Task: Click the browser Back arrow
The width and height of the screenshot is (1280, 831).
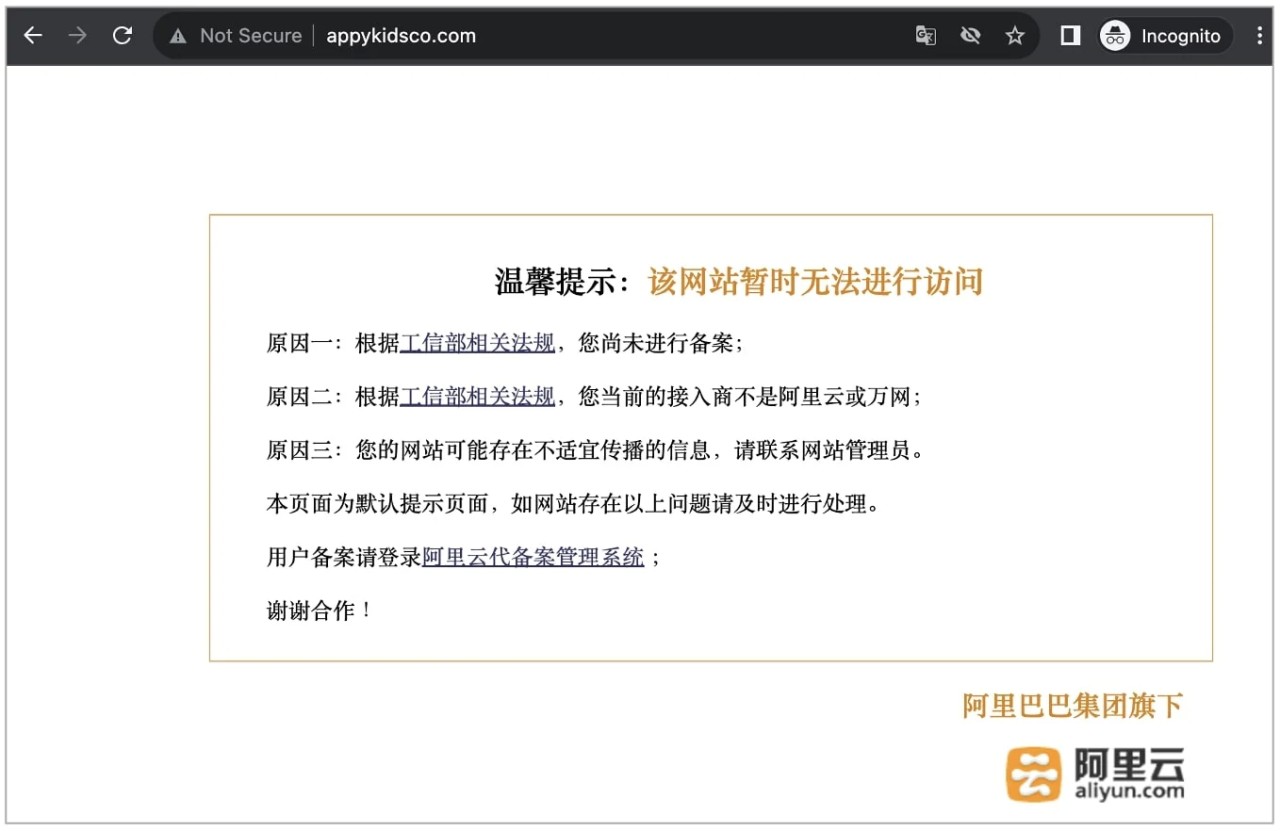Action: point(33,36)
